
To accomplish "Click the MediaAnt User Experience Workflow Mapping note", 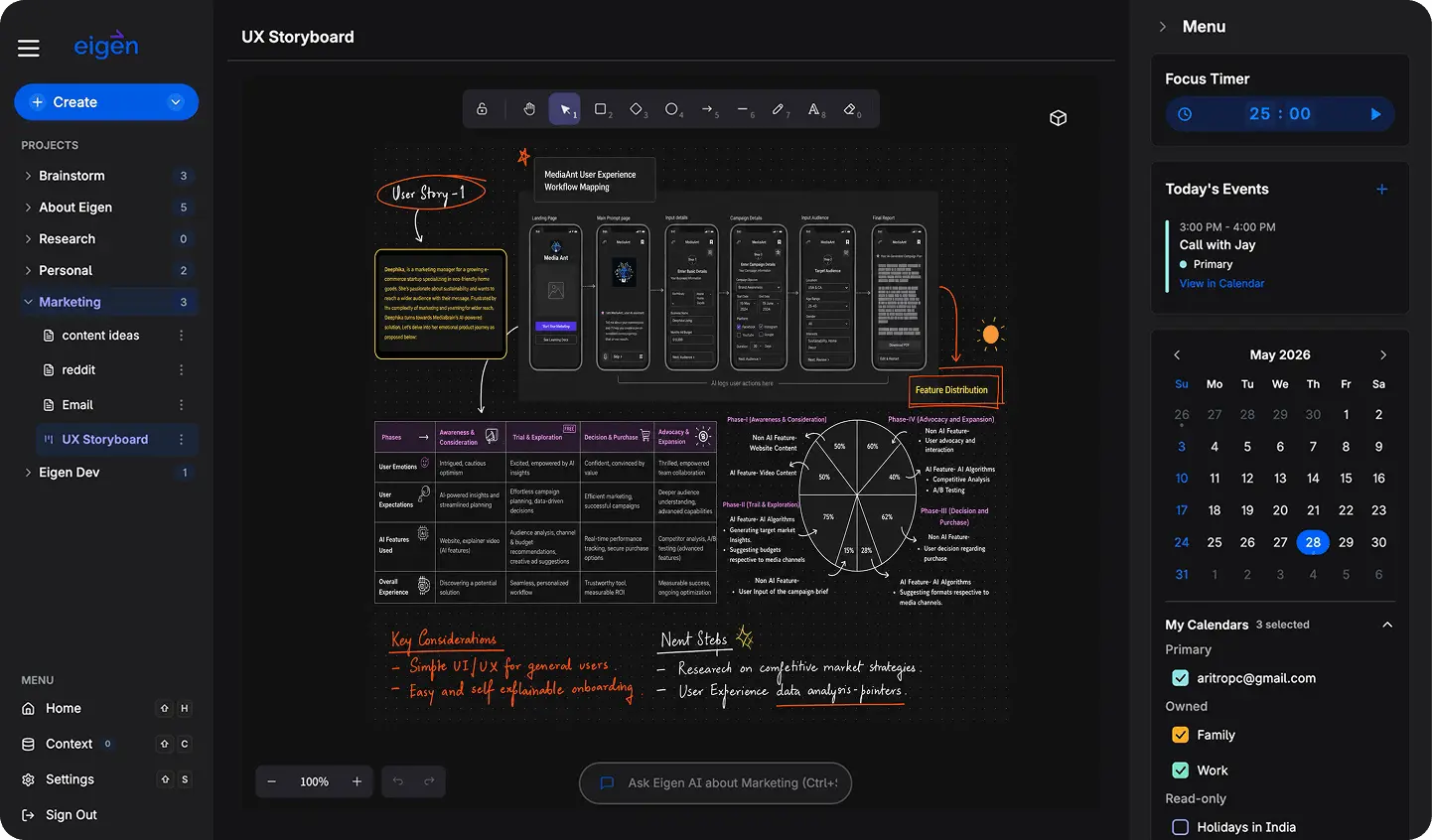I will point(594,181).
